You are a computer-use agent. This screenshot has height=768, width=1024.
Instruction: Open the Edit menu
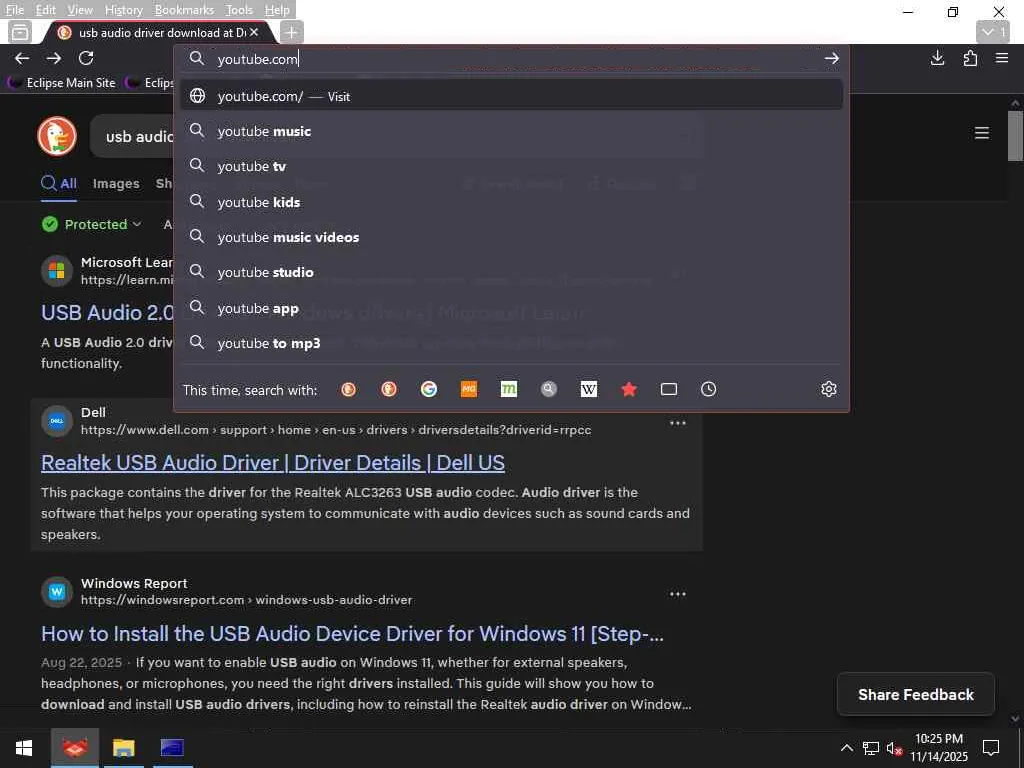45,10
